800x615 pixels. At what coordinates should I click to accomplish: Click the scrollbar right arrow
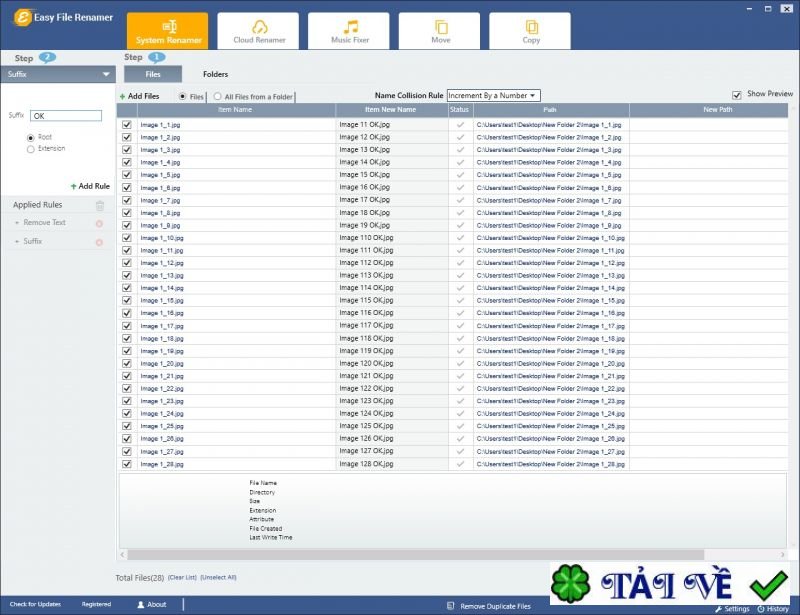pyautogui.click(x=783, y=554)
